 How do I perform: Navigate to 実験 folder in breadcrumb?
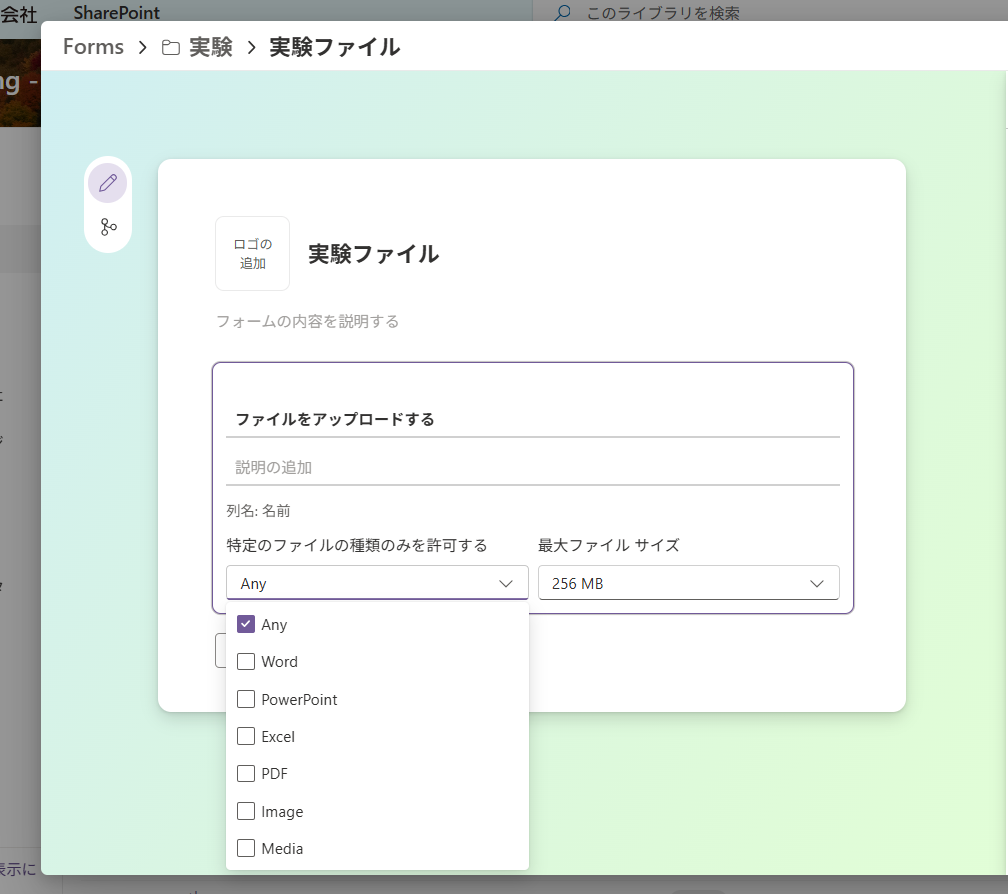tap(211, 47)
